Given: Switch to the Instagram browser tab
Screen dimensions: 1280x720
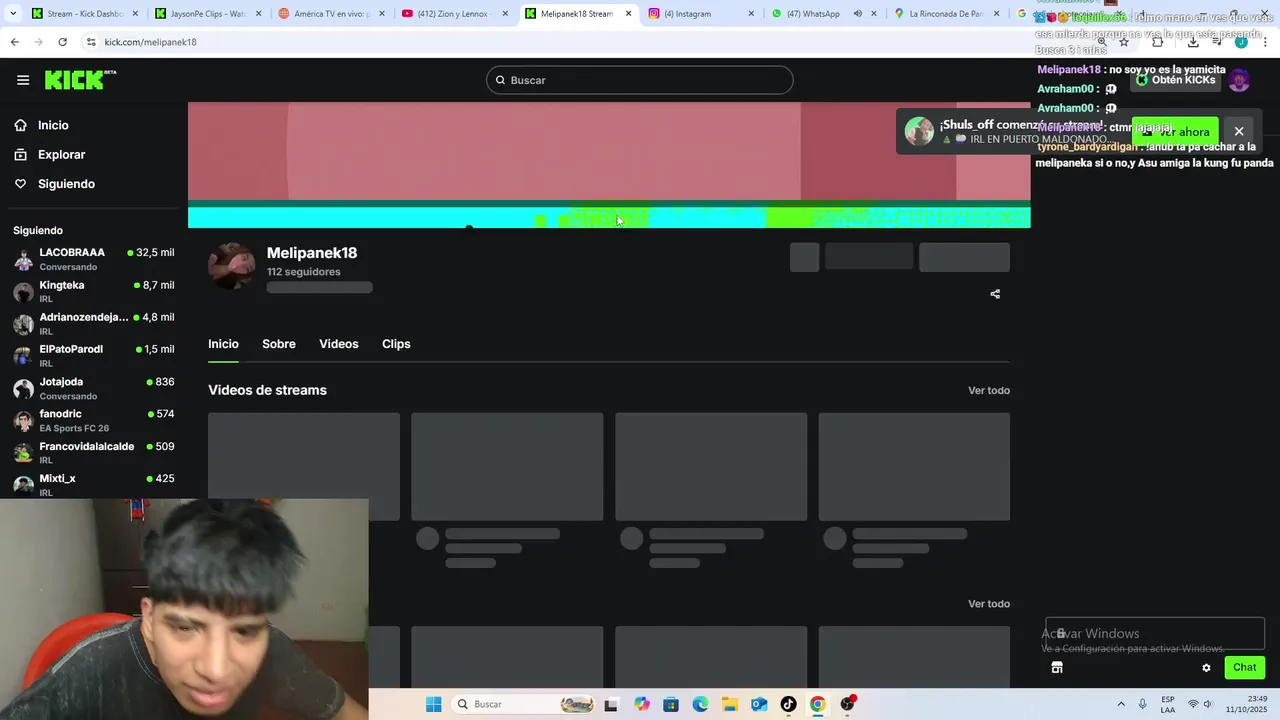Looking at the screenshot, I should [x=702, y=14].
